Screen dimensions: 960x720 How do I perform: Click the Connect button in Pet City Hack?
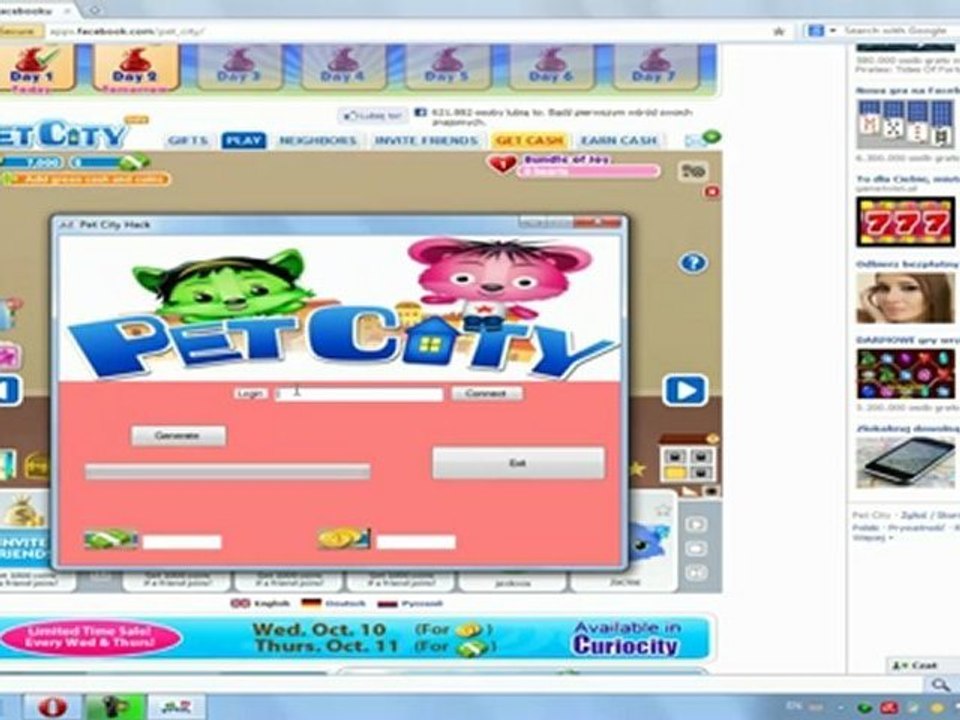[487, 394]
